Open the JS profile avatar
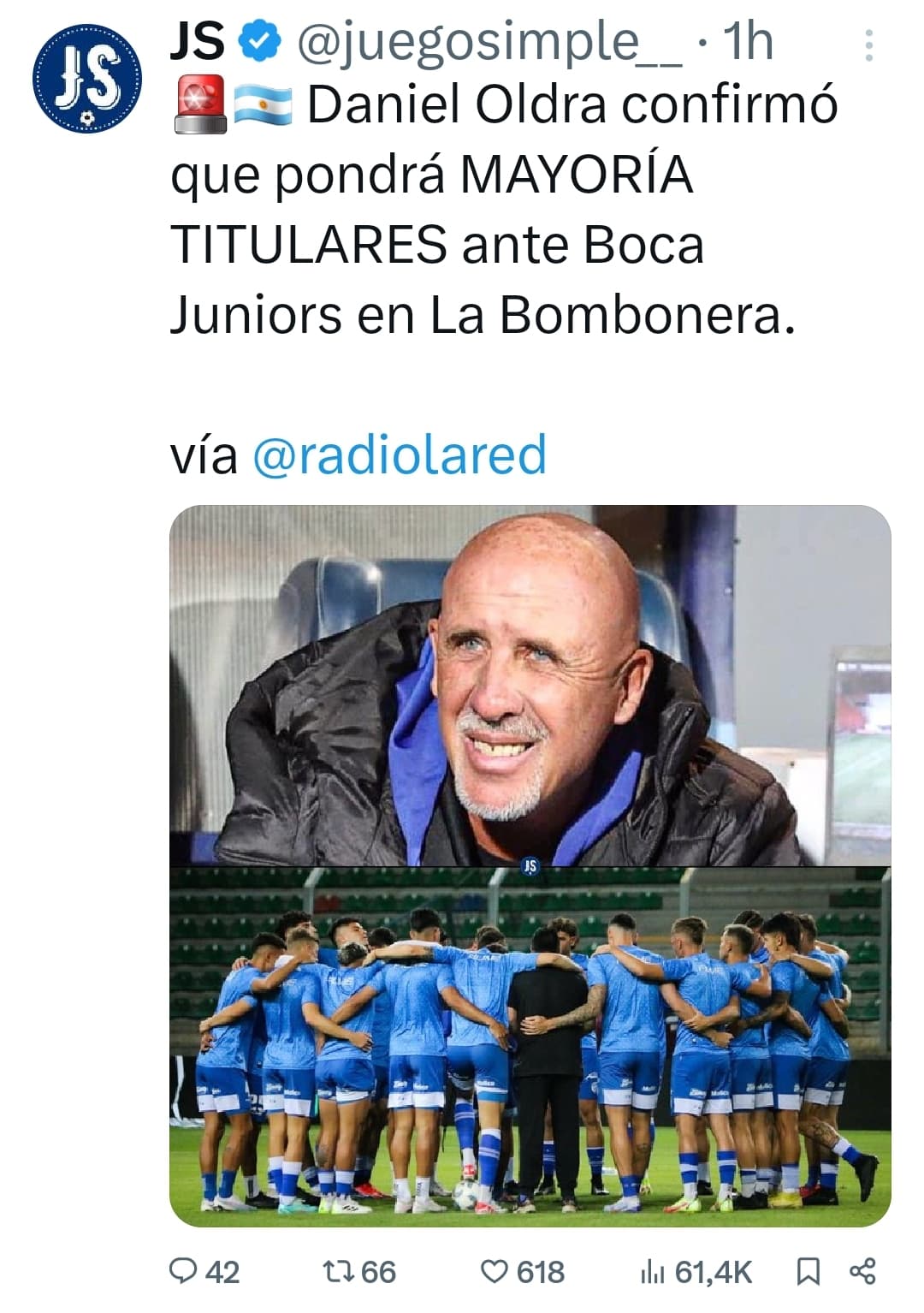 click(x=88, y=78)
